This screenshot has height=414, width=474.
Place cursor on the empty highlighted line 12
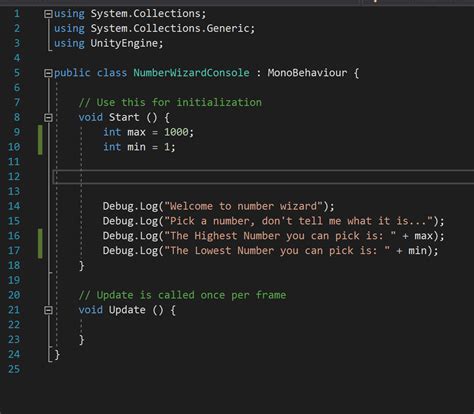(263, 177)
